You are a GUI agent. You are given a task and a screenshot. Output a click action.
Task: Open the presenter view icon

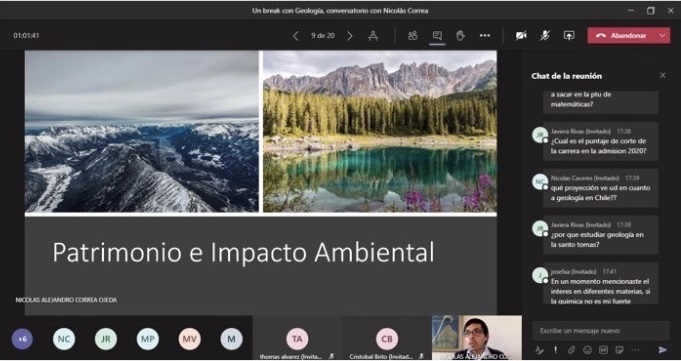[x=373, y=36]
